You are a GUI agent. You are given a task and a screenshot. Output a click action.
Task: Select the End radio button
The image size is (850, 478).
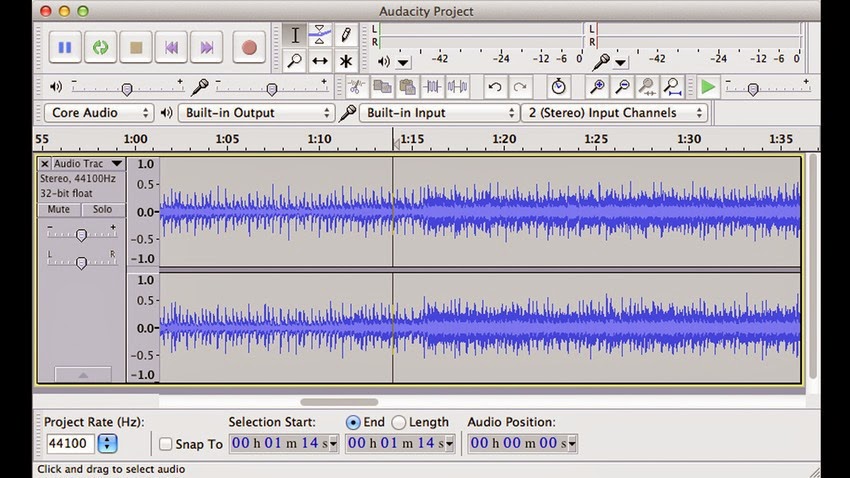353,422
